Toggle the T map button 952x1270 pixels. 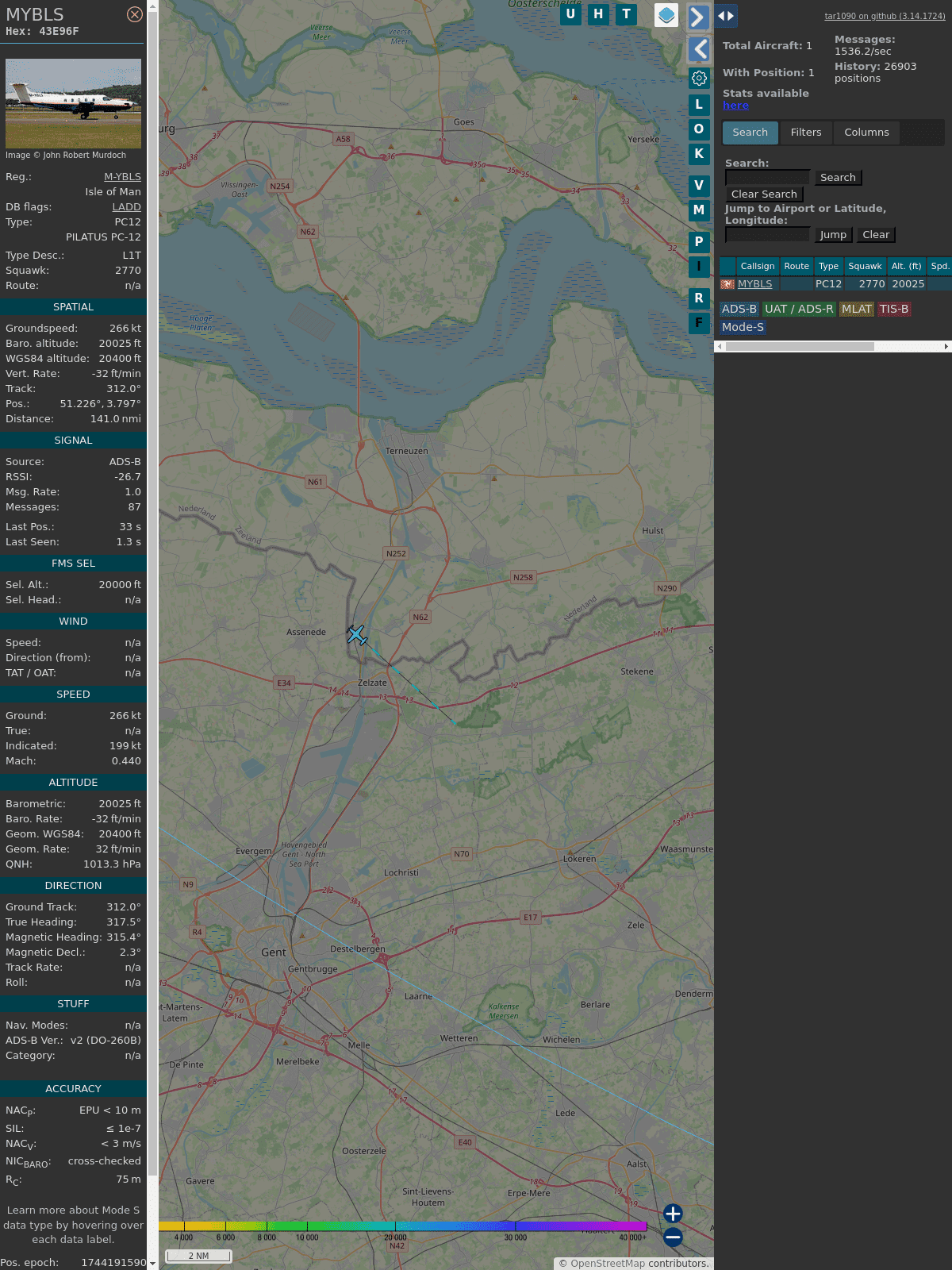point(627,14)
